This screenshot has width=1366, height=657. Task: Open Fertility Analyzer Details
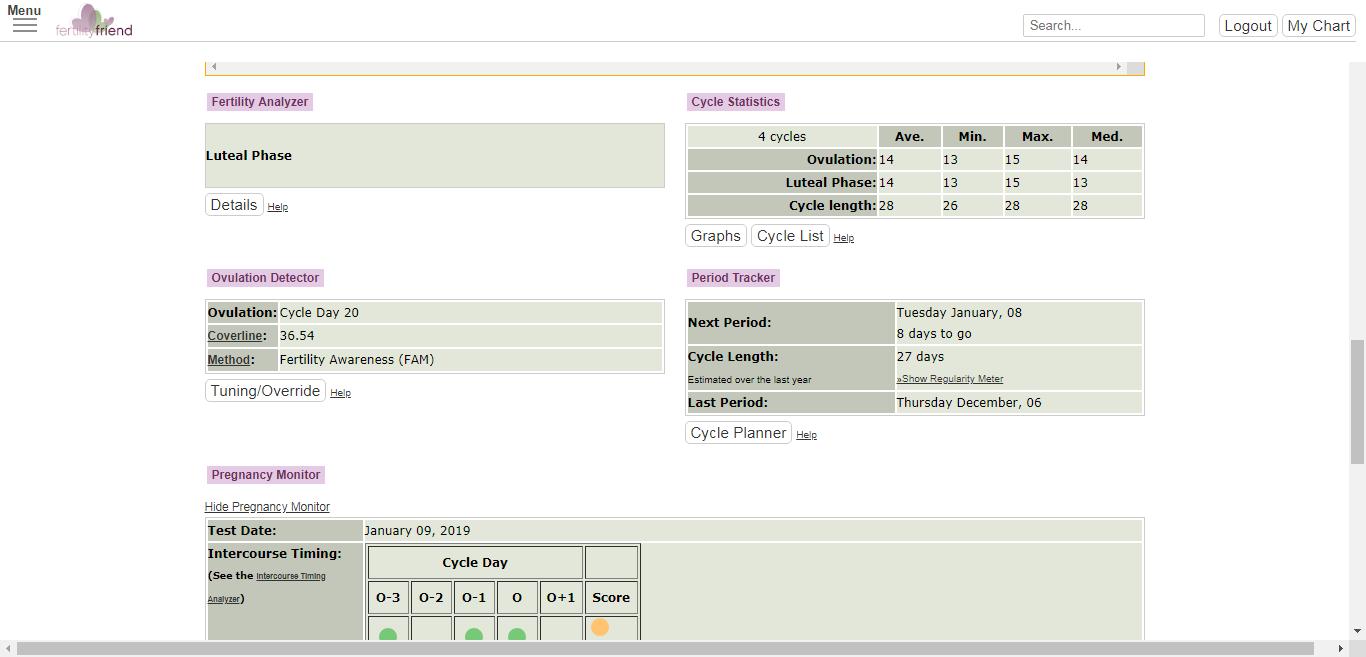[x=234, y=205]
